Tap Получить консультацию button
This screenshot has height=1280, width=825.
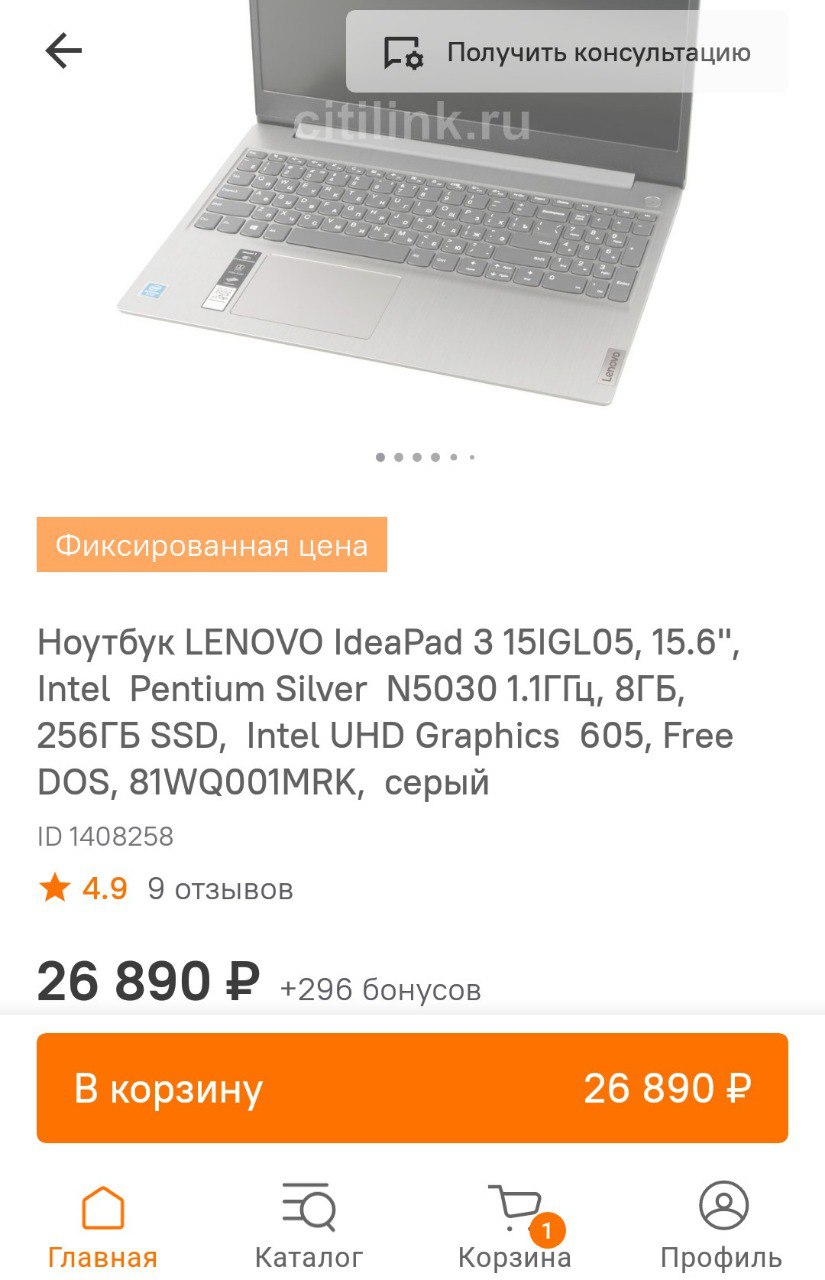(x=567, y=52)
